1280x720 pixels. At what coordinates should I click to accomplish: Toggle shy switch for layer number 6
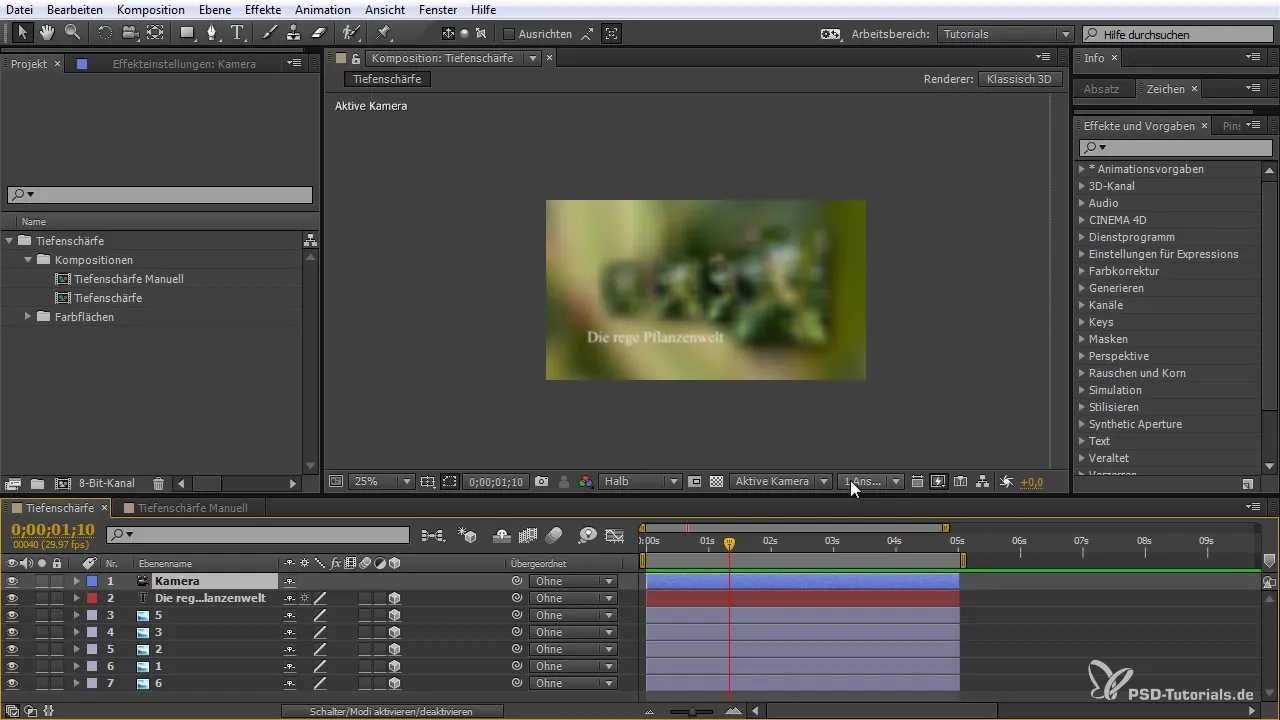(x=290, y=666)
